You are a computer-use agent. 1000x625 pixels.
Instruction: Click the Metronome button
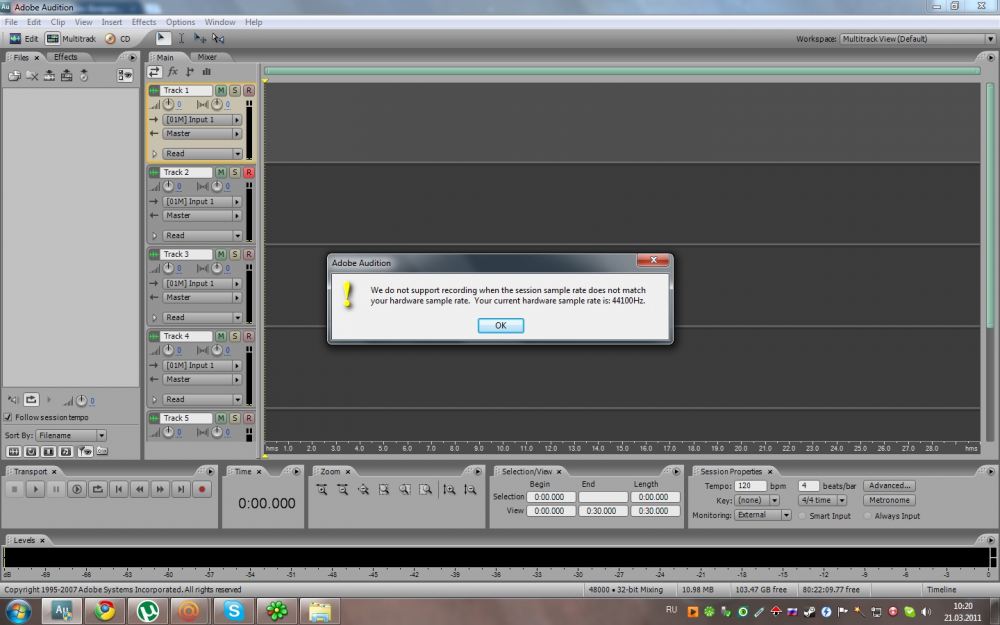pos(889,501)
